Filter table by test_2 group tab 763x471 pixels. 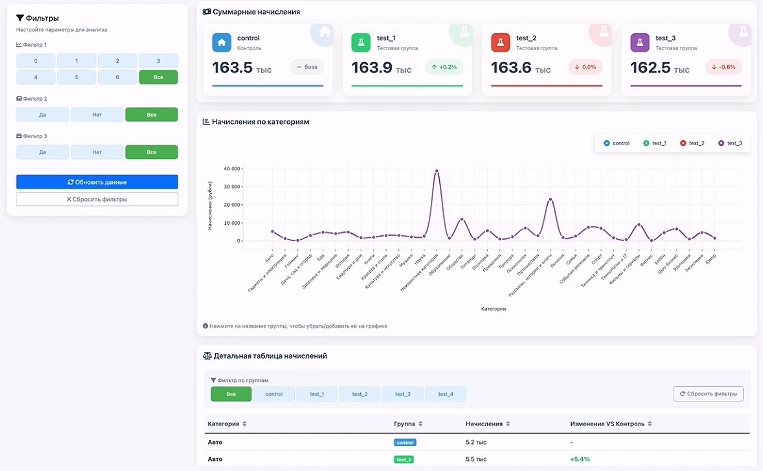click(x=360, y=394)
